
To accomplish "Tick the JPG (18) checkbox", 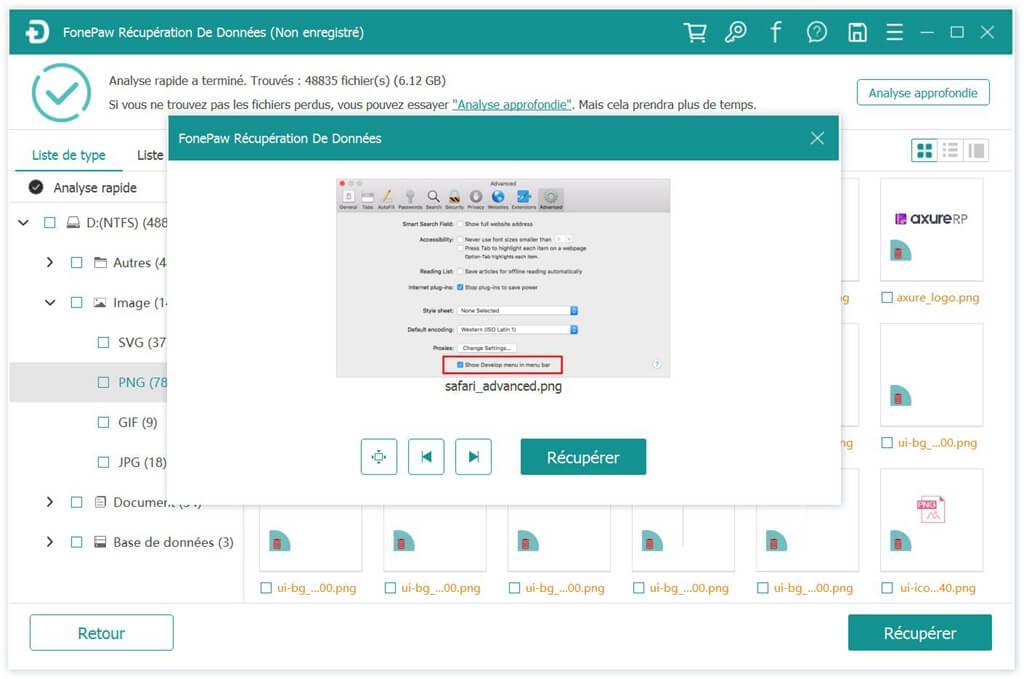I will [103, 462].
